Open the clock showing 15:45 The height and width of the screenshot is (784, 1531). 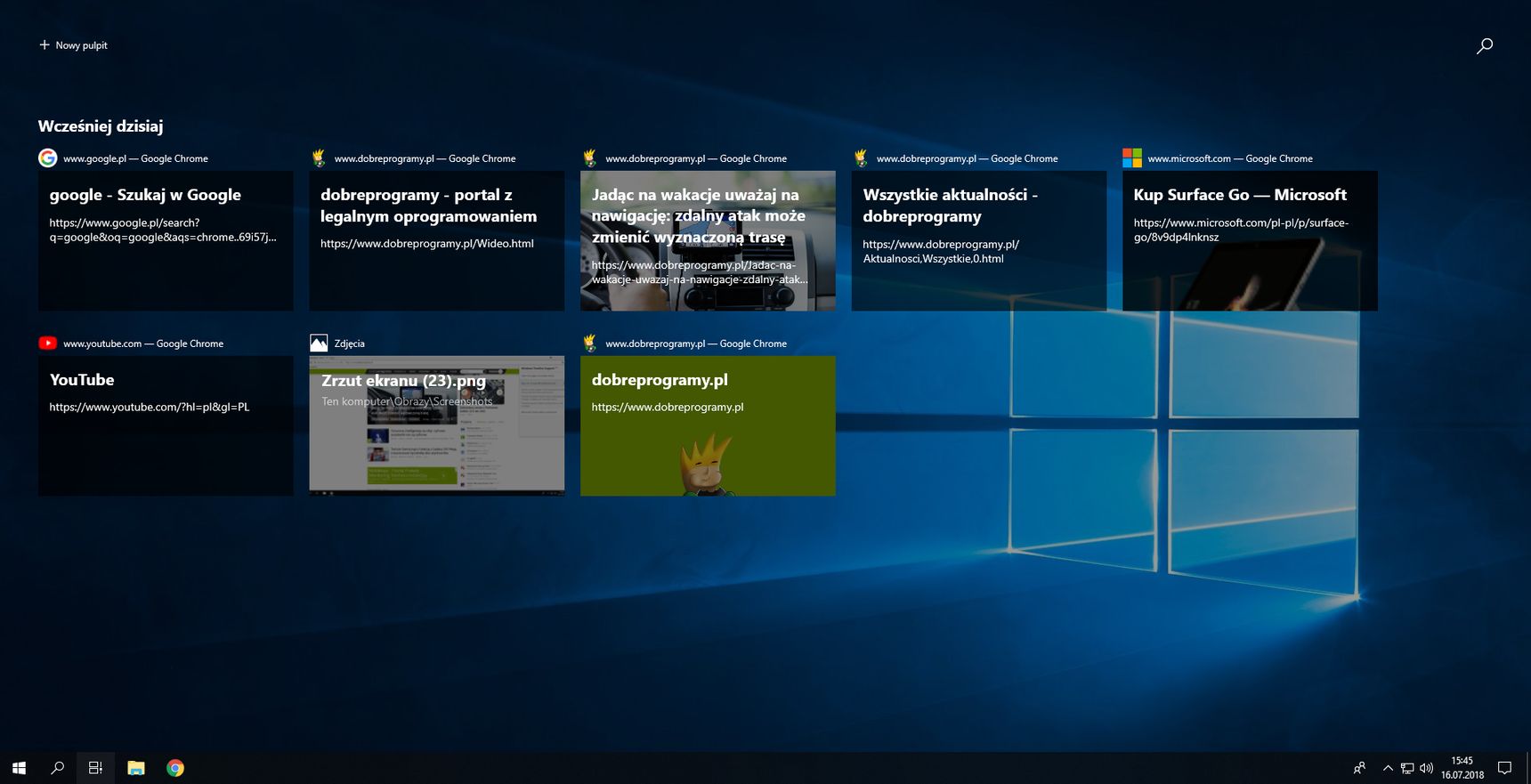(x=1462, y=768)
